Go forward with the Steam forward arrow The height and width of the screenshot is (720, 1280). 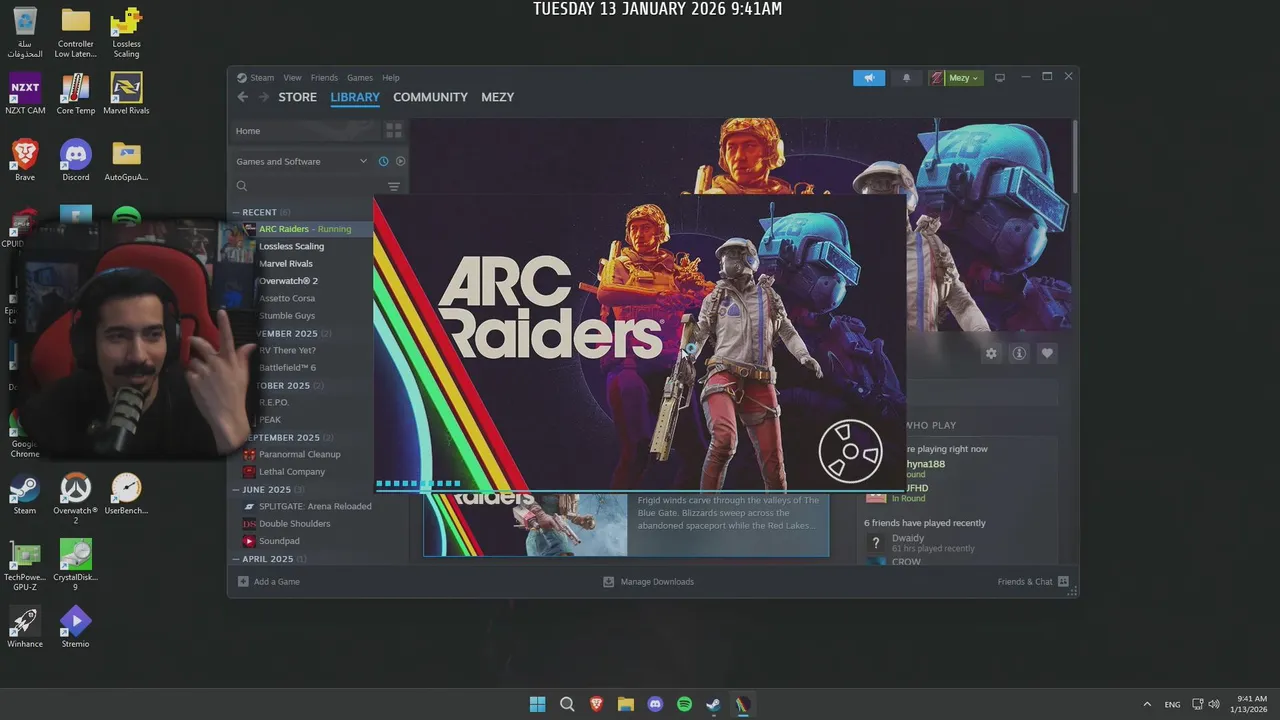point(264,97)
